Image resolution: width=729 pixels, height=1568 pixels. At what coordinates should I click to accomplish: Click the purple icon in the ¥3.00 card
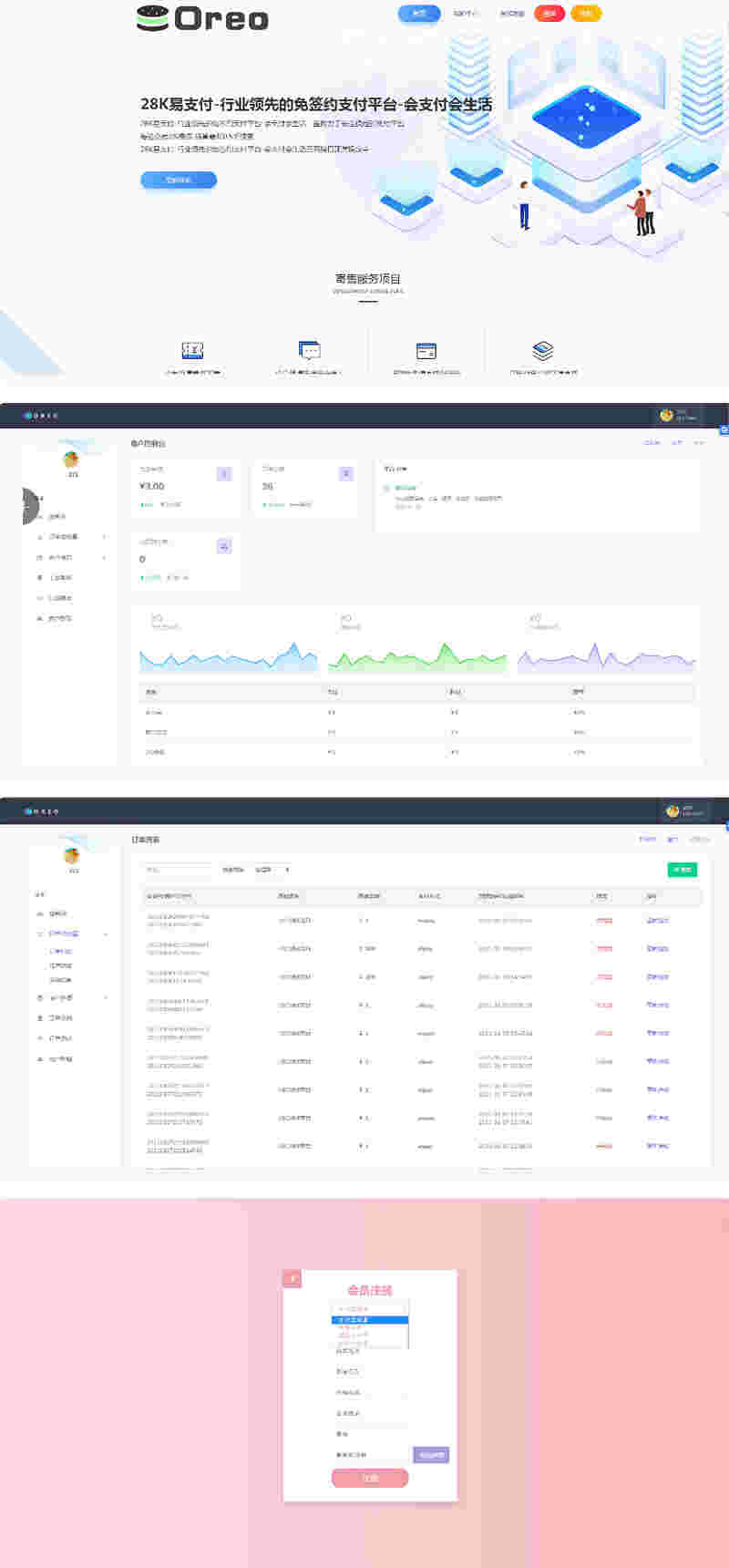(224, 473)
